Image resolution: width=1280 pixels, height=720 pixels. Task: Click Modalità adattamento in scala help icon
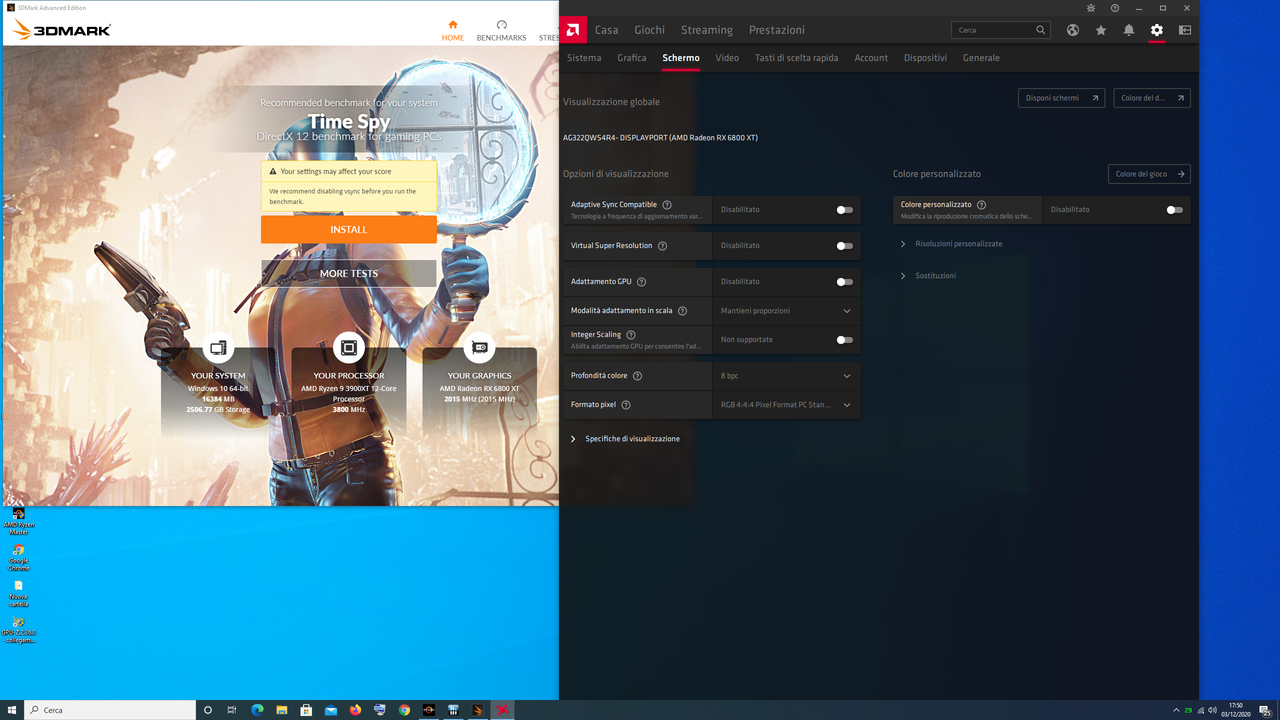pos(682,311)
